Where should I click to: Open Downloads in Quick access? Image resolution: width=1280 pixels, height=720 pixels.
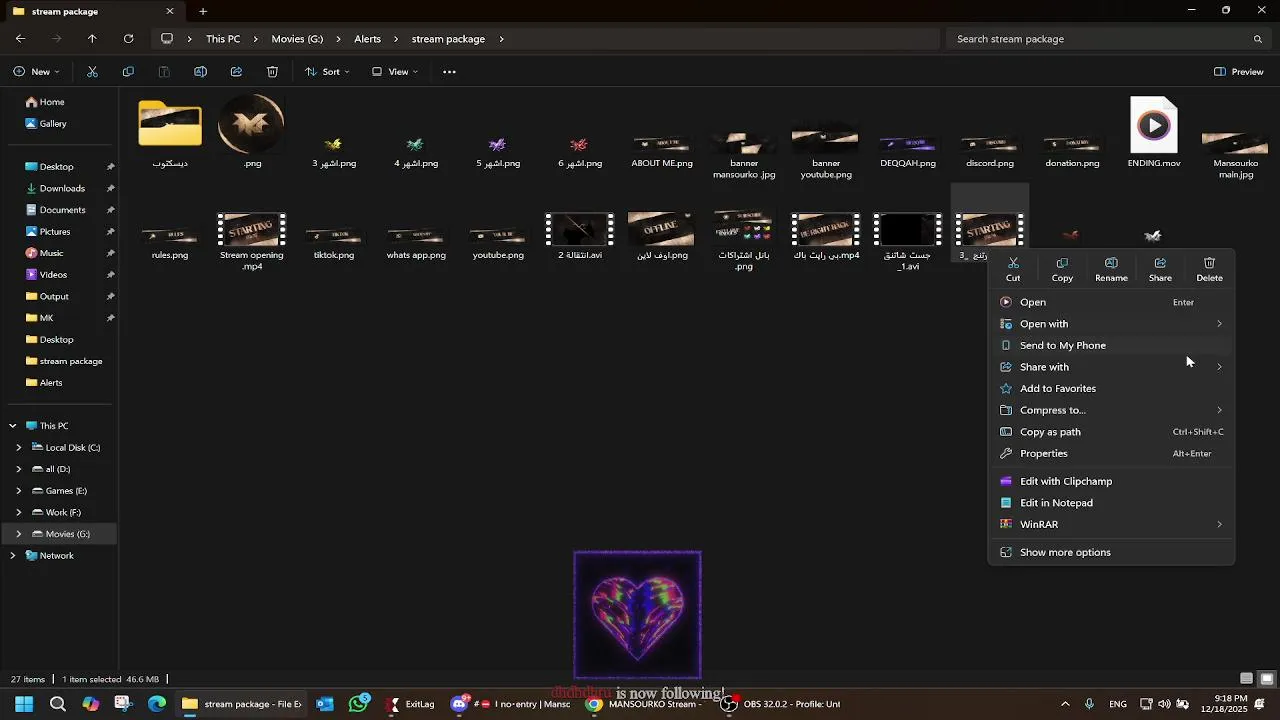click(x=62, y=188)
